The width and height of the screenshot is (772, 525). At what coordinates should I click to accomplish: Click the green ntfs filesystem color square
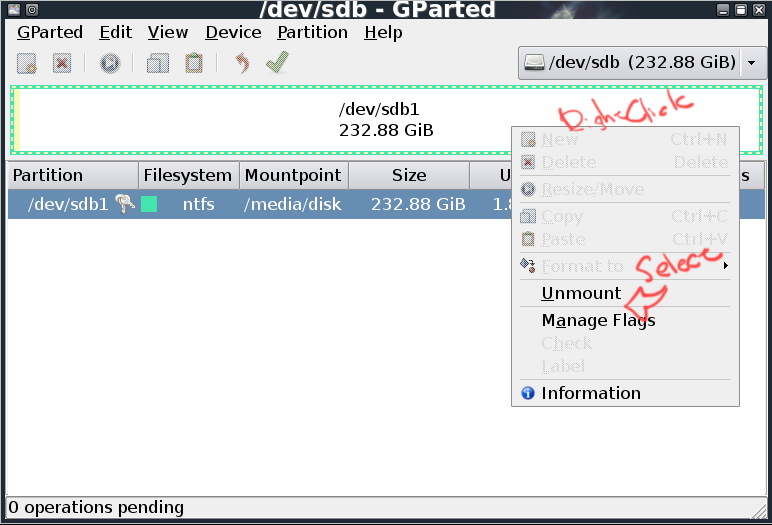[149, 204]
